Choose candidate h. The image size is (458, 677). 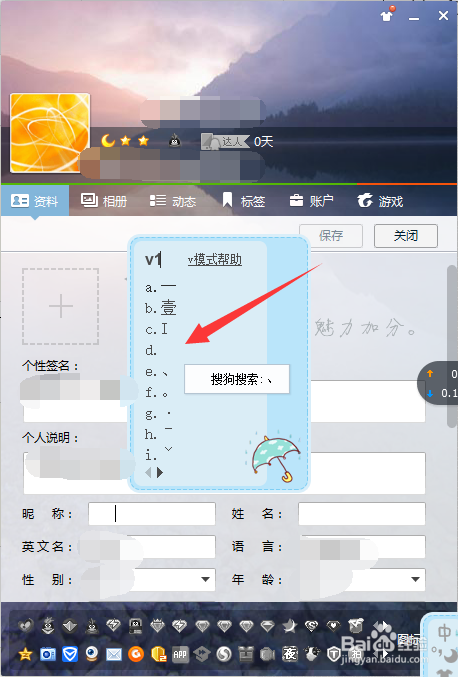coord(159,434)
